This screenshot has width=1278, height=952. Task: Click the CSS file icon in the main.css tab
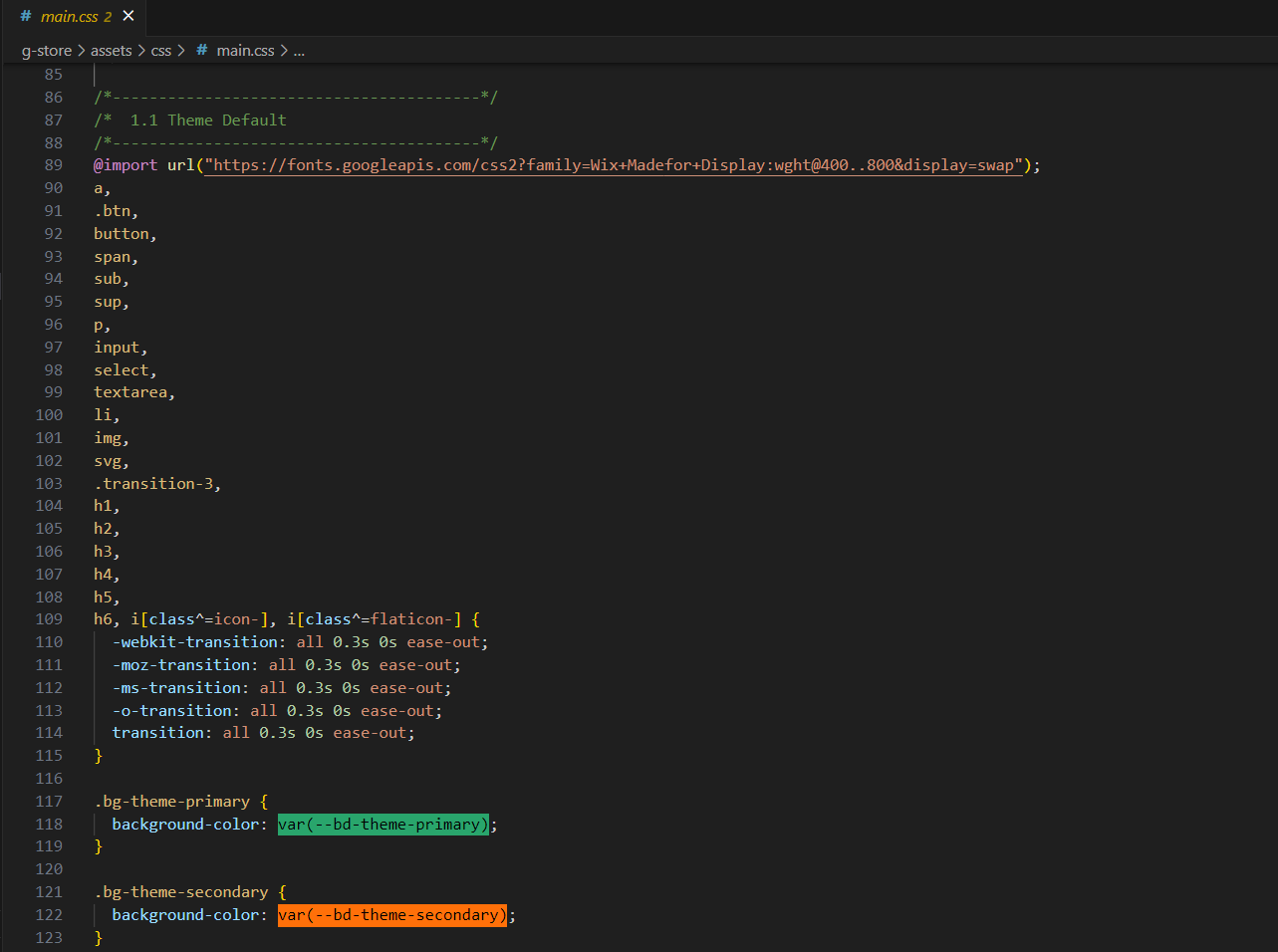click(x=26, y=16)
